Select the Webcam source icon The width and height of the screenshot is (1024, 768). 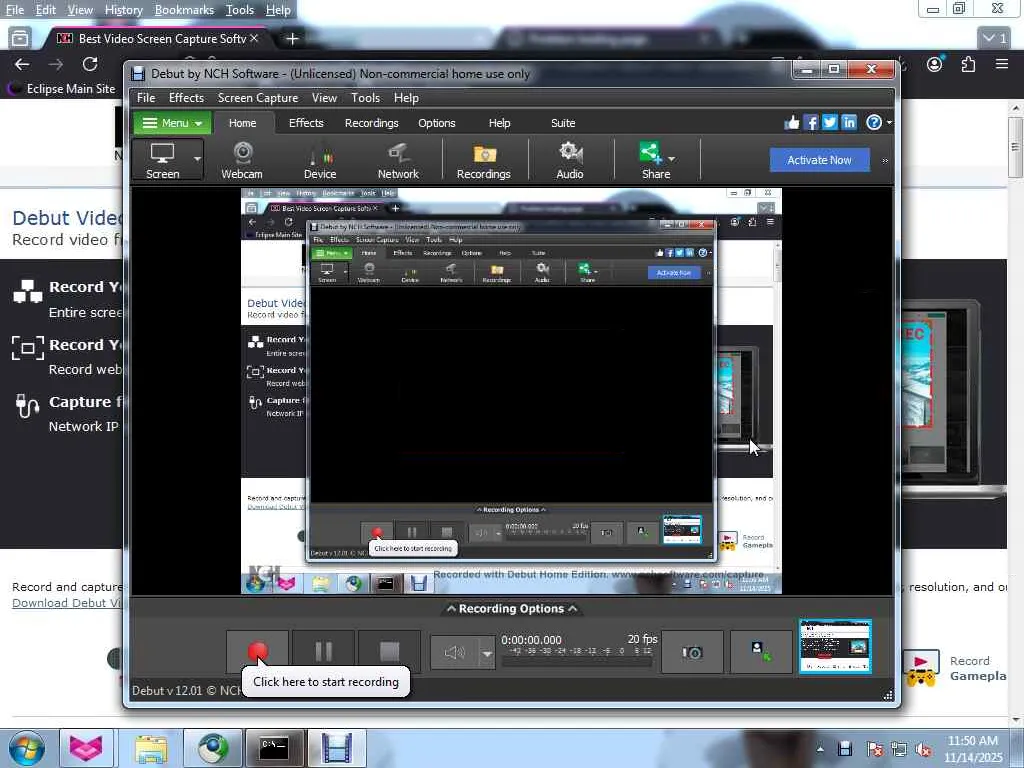coord(242,160)
